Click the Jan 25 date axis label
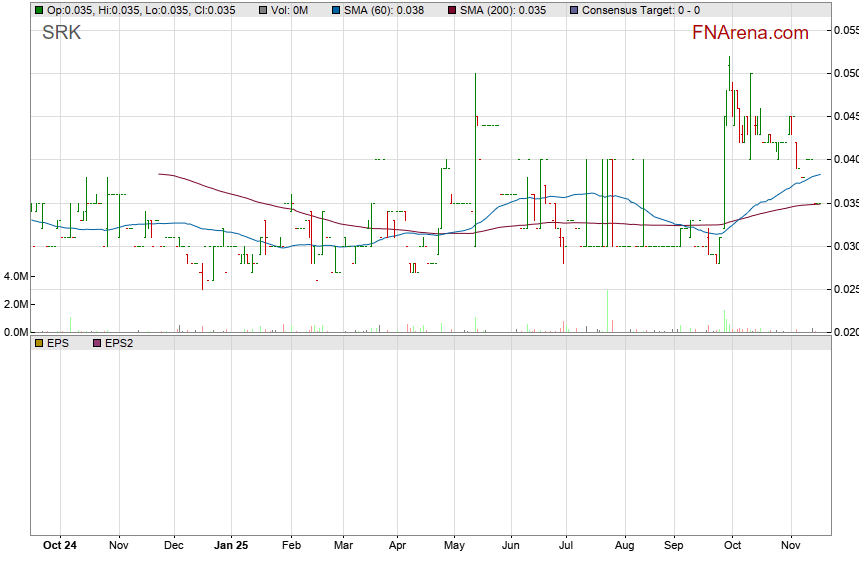 (x=231, y=546)
